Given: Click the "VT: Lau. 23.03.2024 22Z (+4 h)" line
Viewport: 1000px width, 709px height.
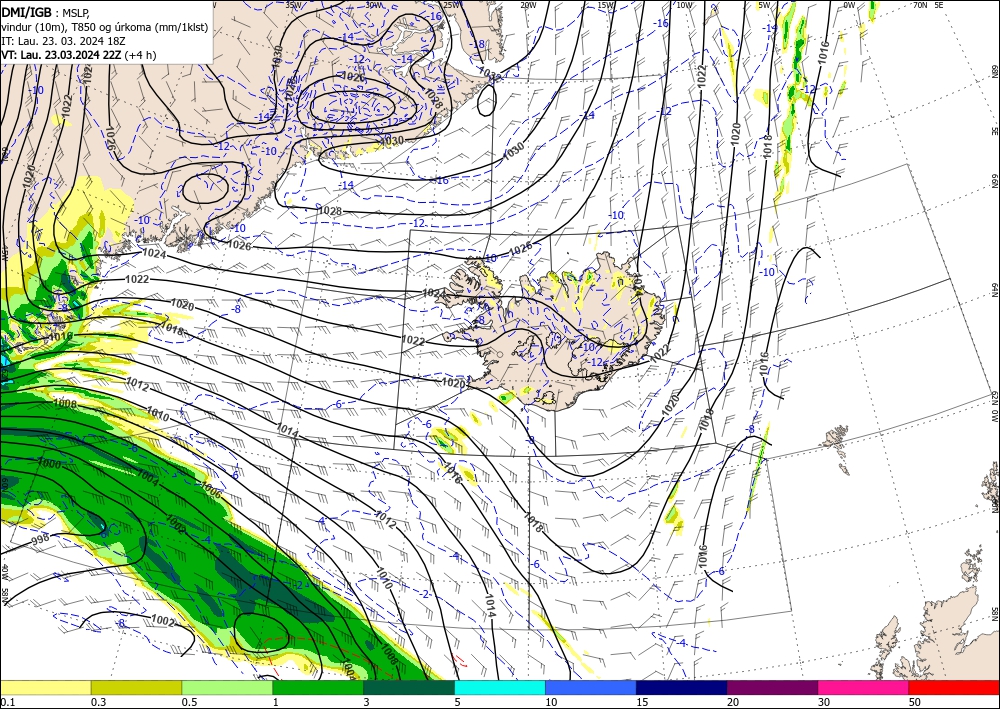Looking at the screenshot, I should pos(78,55).
